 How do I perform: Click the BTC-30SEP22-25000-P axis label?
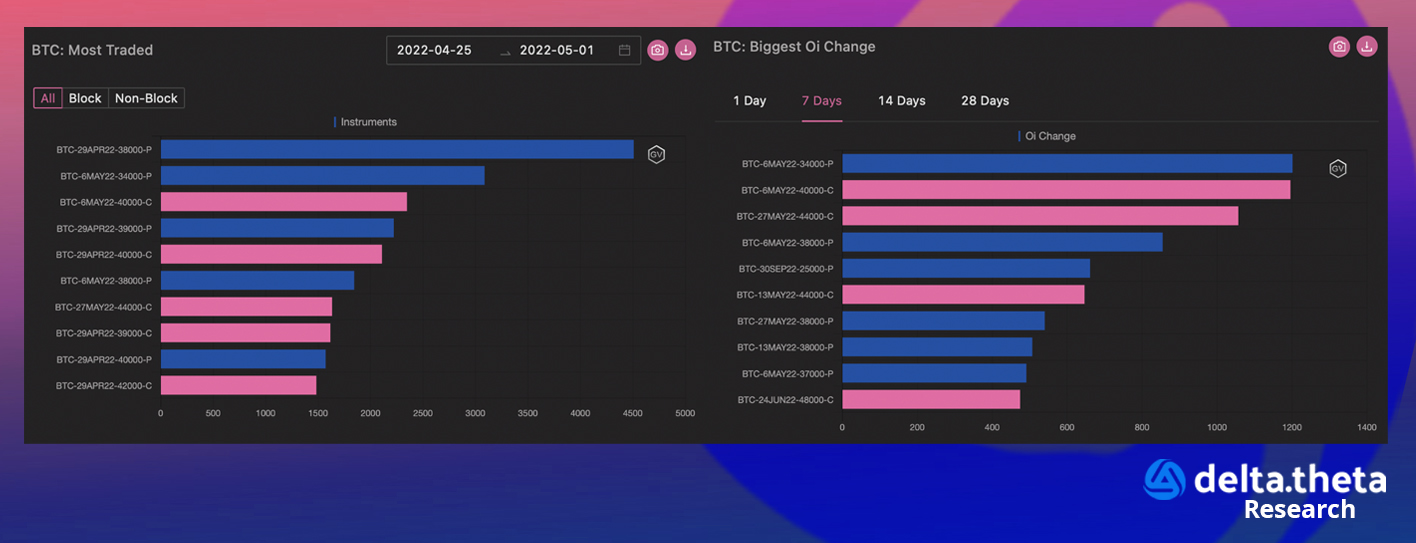pos(786,268)
